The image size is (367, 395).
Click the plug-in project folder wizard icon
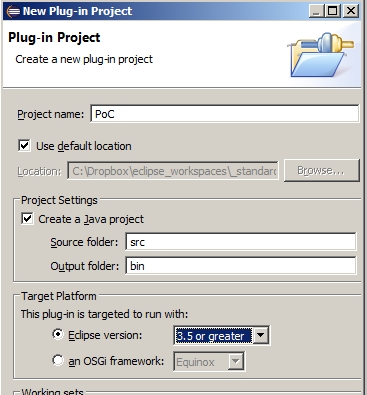click(320, 55)
